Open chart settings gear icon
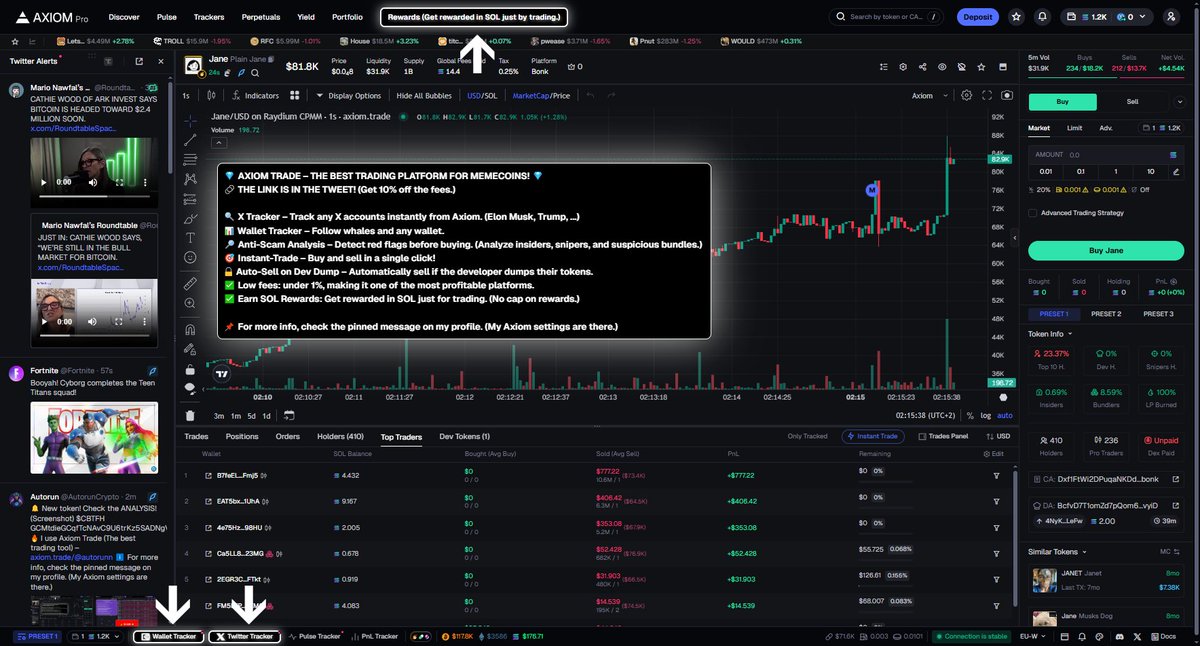Image resolution: width=1200 pixels, height=646 pixels. tap(966, 96)
